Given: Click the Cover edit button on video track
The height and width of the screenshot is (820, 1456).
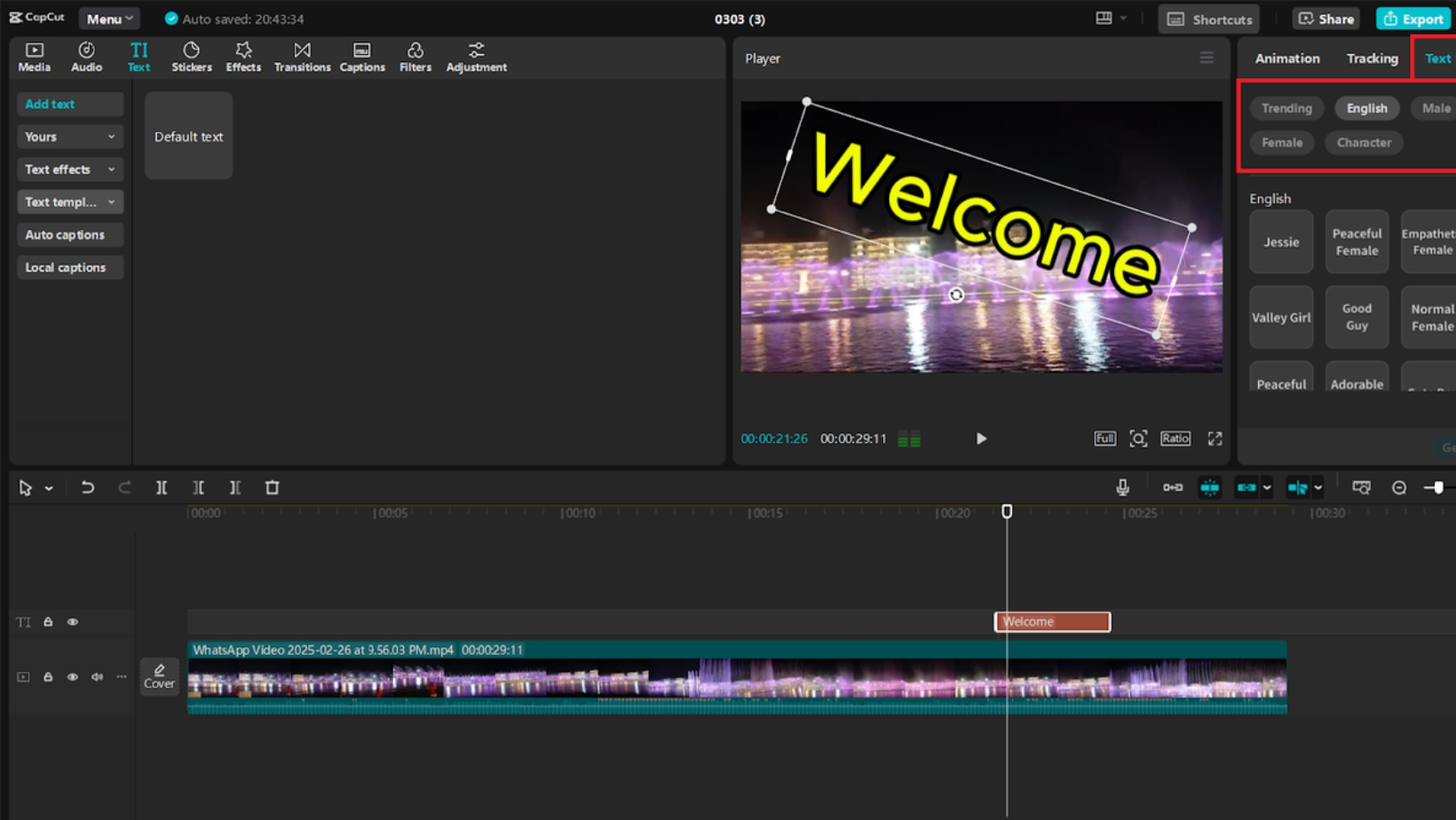Looking at the screenshot, I should tap(160, 676).
